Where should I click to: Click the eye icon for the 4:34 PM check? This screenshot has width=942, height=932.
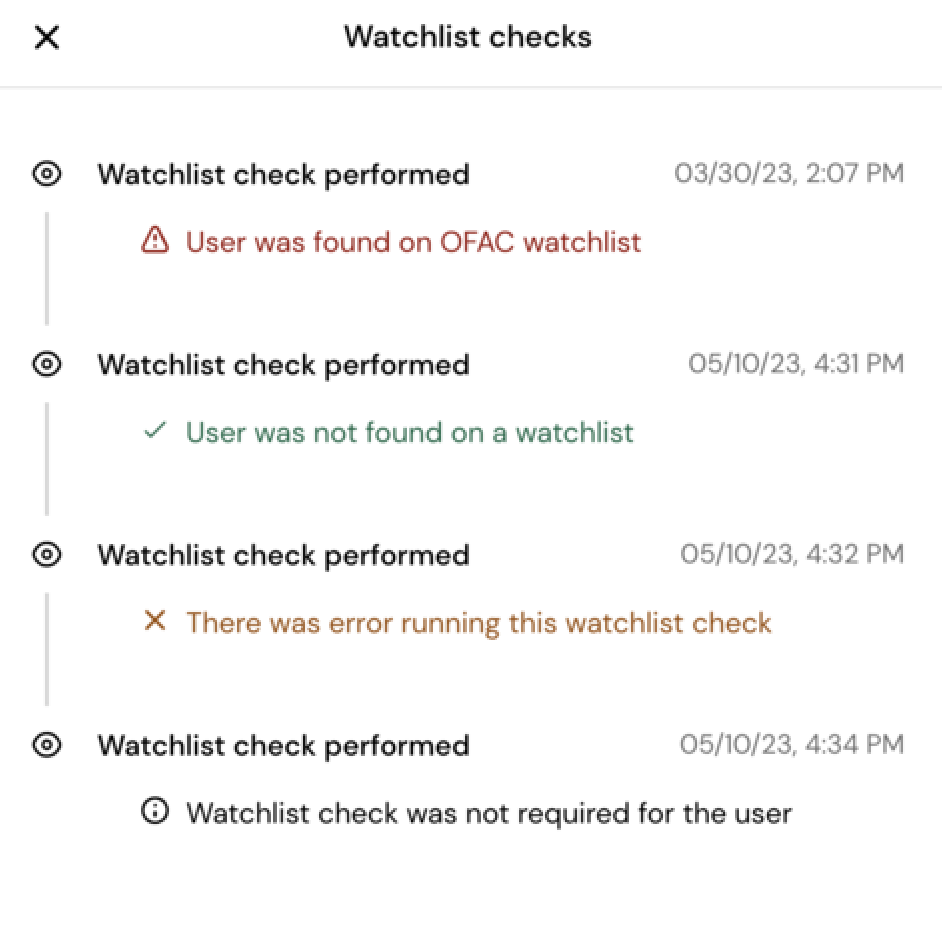47,745
